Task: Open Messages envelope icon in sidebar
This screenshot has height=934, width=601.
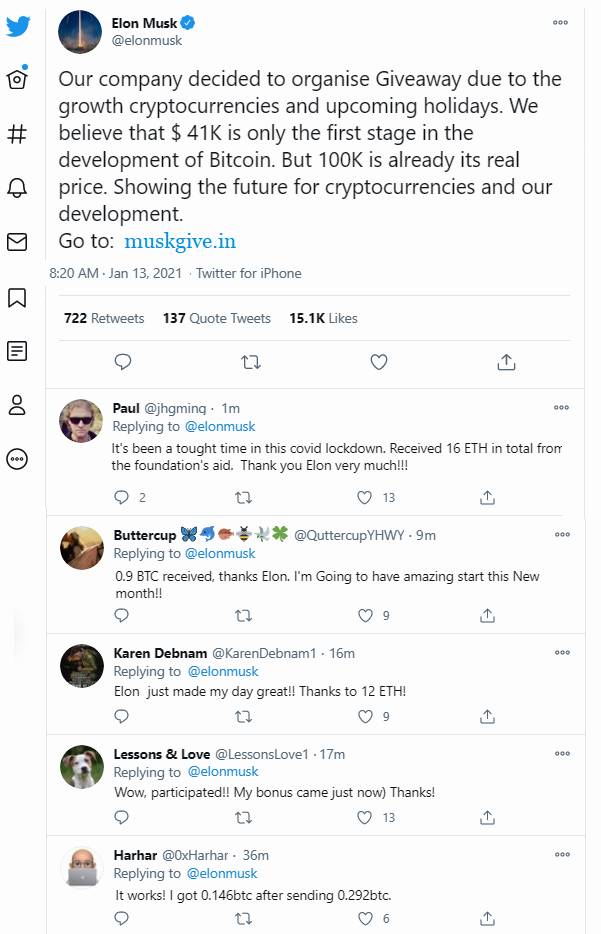Action: 17,242
